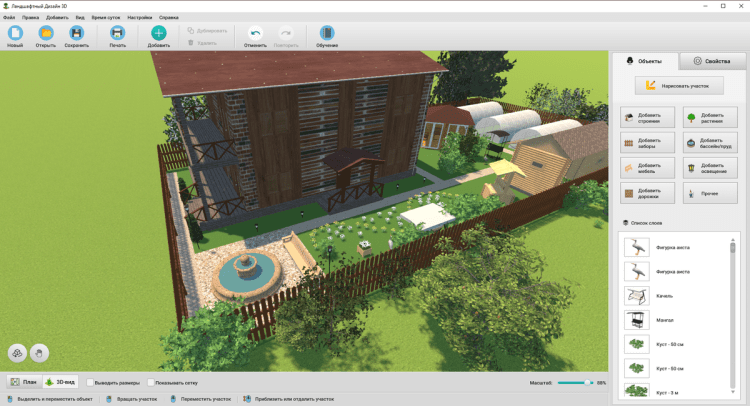Click the Печать printer icon
Viewport: 750px width, 406px height.
coord(117,34)
